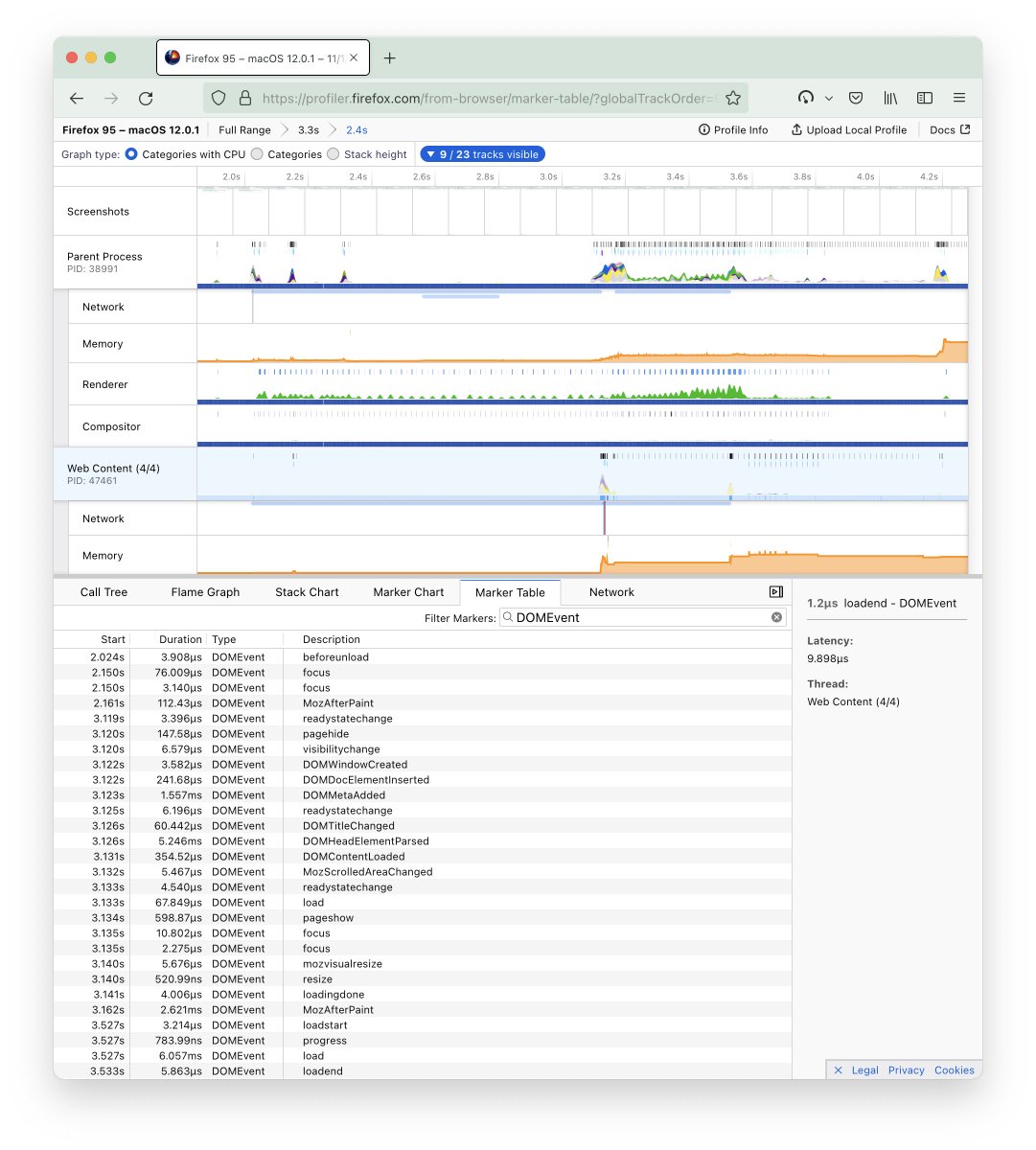The width and height of the screenshot is (1036, 1150).
Task: Select the loadingdone marker row
Action: (x=423, y=995)
